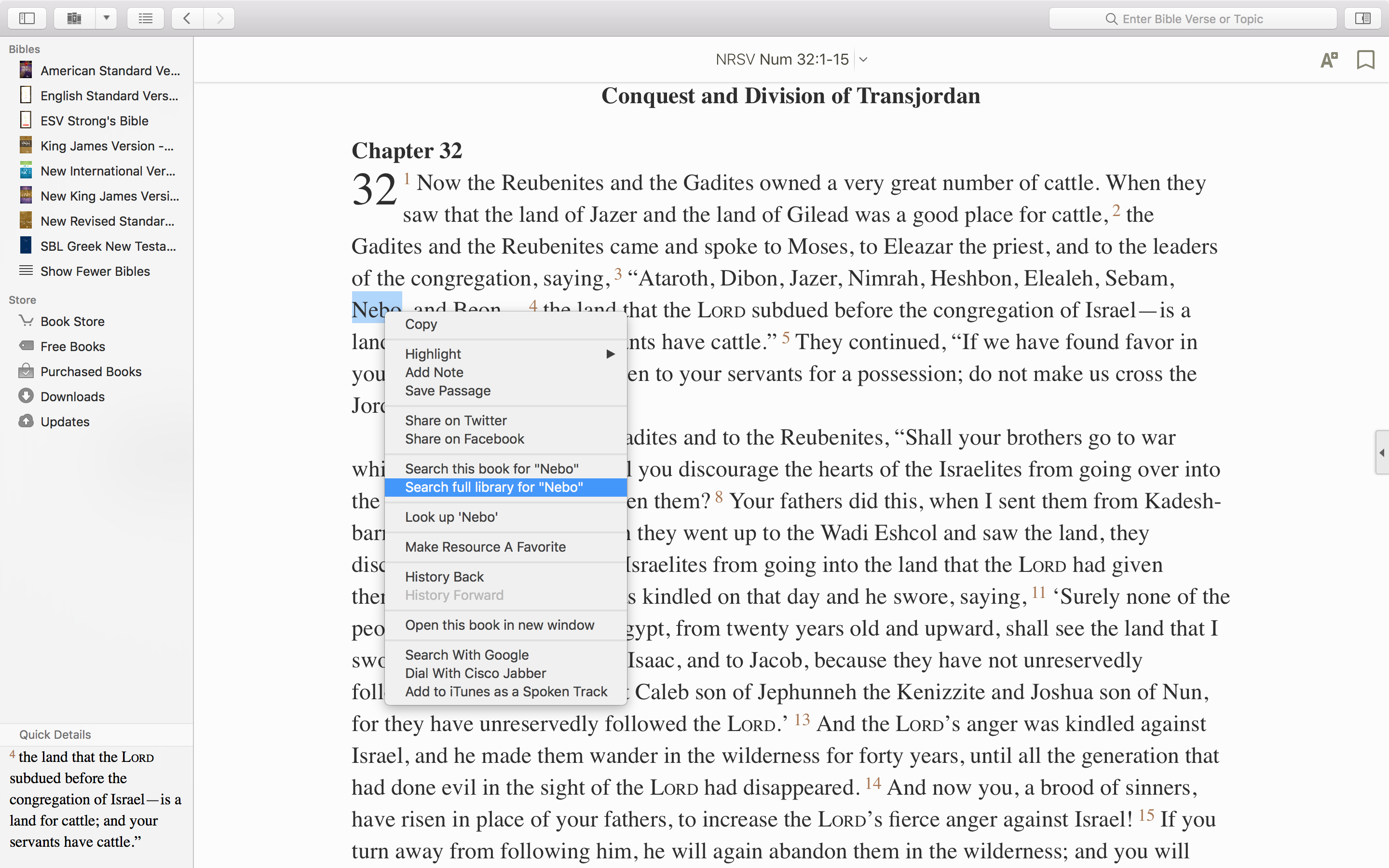Image resolution: width=1389 pixels, height=868 pixels.
Task: Select American Standard Ve... in sidebar
Action: 110,70
